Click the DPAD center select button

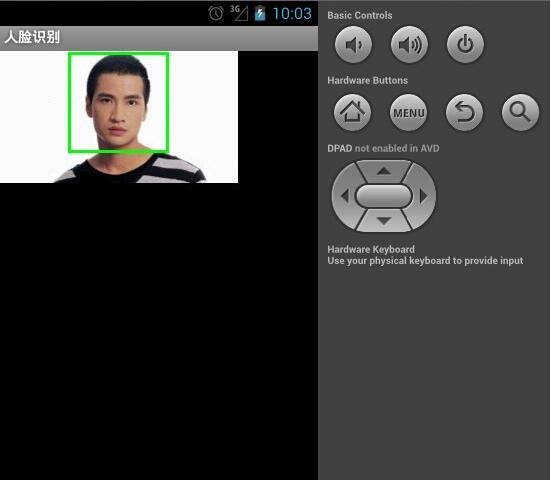[384, 196]
